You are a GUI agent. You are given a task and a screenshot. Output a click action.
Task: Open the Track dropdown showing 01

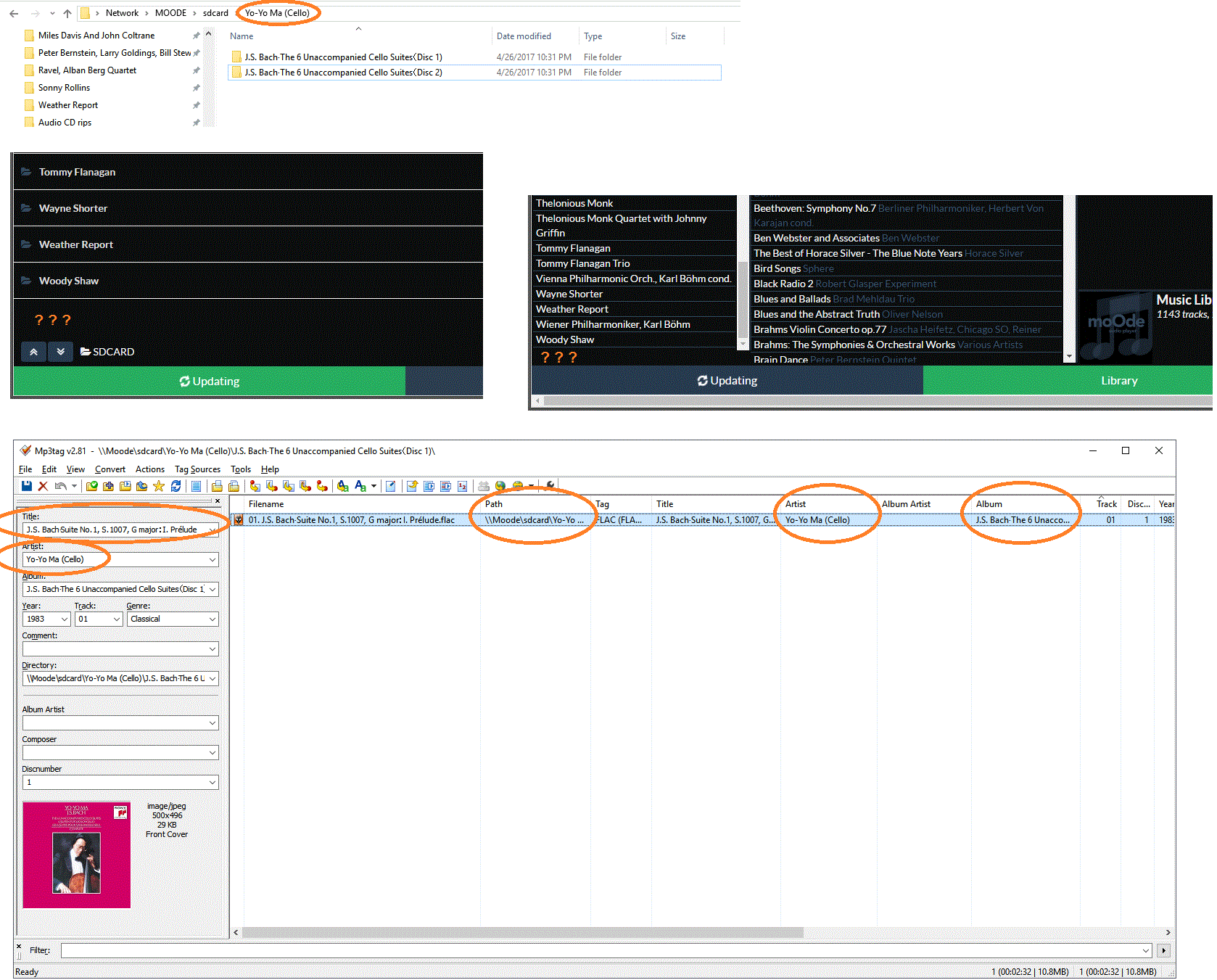tap(117, 619)
